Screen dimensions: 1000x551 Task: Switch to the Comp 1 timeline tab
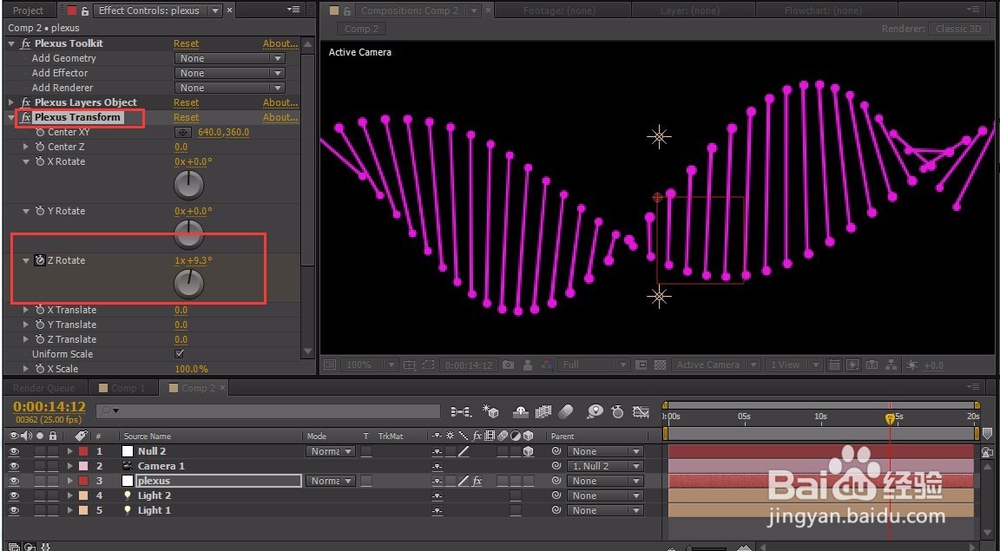(x=122, y=388)
